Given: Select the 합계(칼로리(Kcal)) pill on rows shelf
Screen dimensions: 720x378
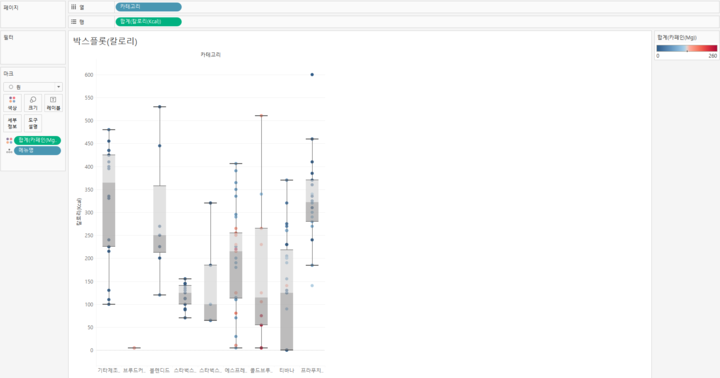Looking at the screenshot, I should [148, 22].
